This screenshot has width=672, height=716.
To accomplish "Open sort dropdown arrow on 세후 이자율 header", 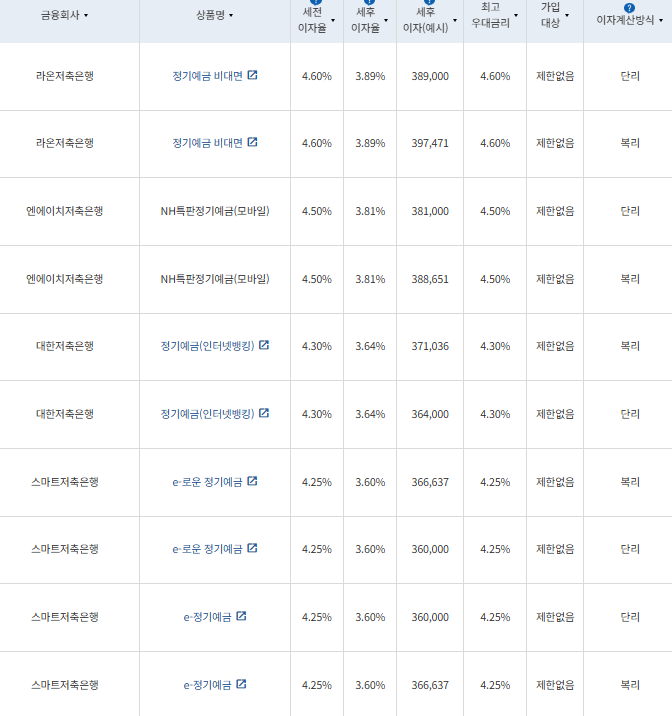I will pos(386,21).
